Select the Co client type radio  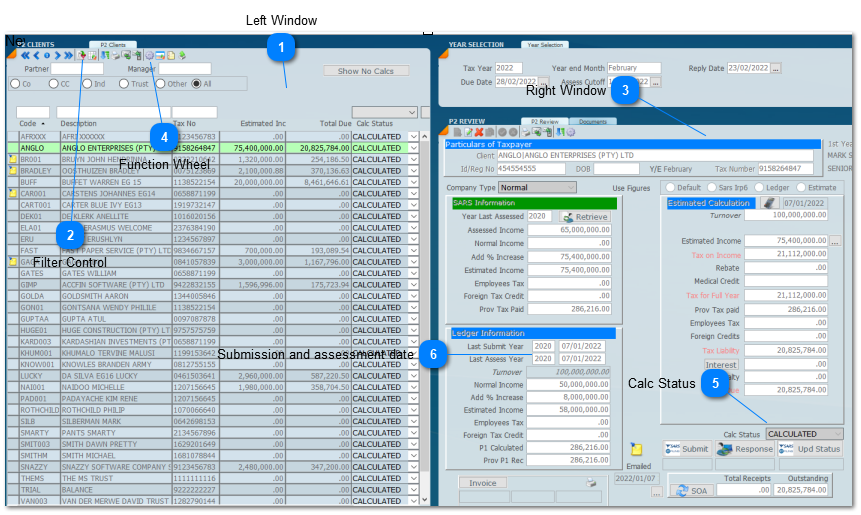(15, 84)
